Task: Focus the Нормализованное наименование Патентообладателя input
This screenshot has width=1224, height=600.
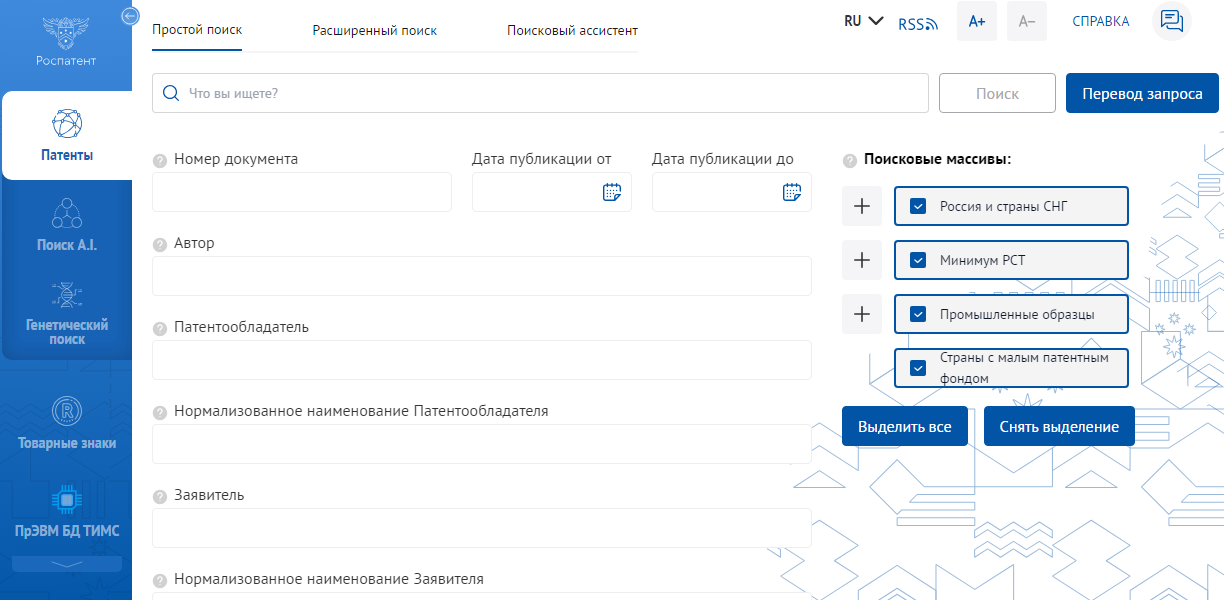Action: (482, 444)
